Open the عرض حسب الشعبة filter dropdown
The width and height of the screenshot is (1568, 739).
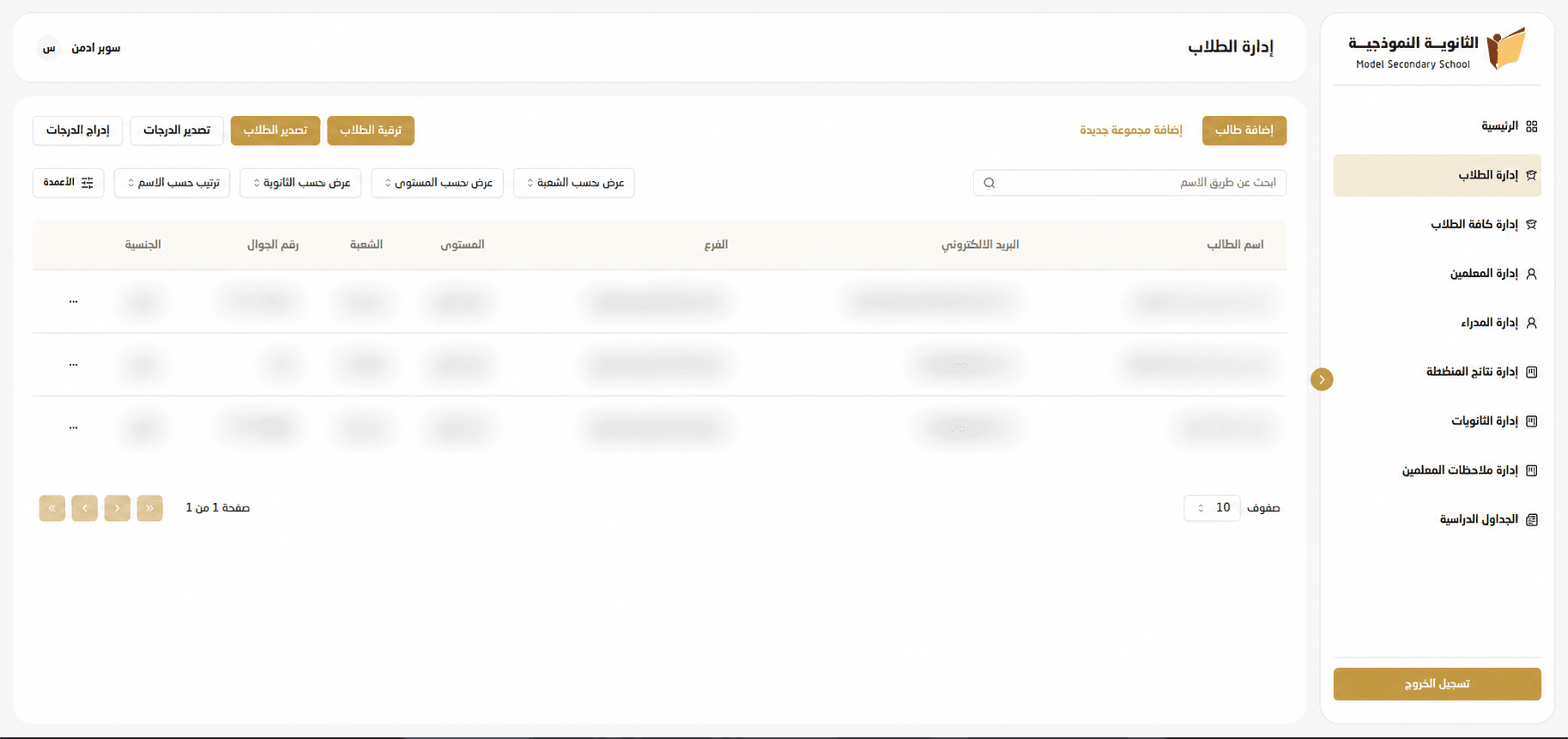coord(574,183)
